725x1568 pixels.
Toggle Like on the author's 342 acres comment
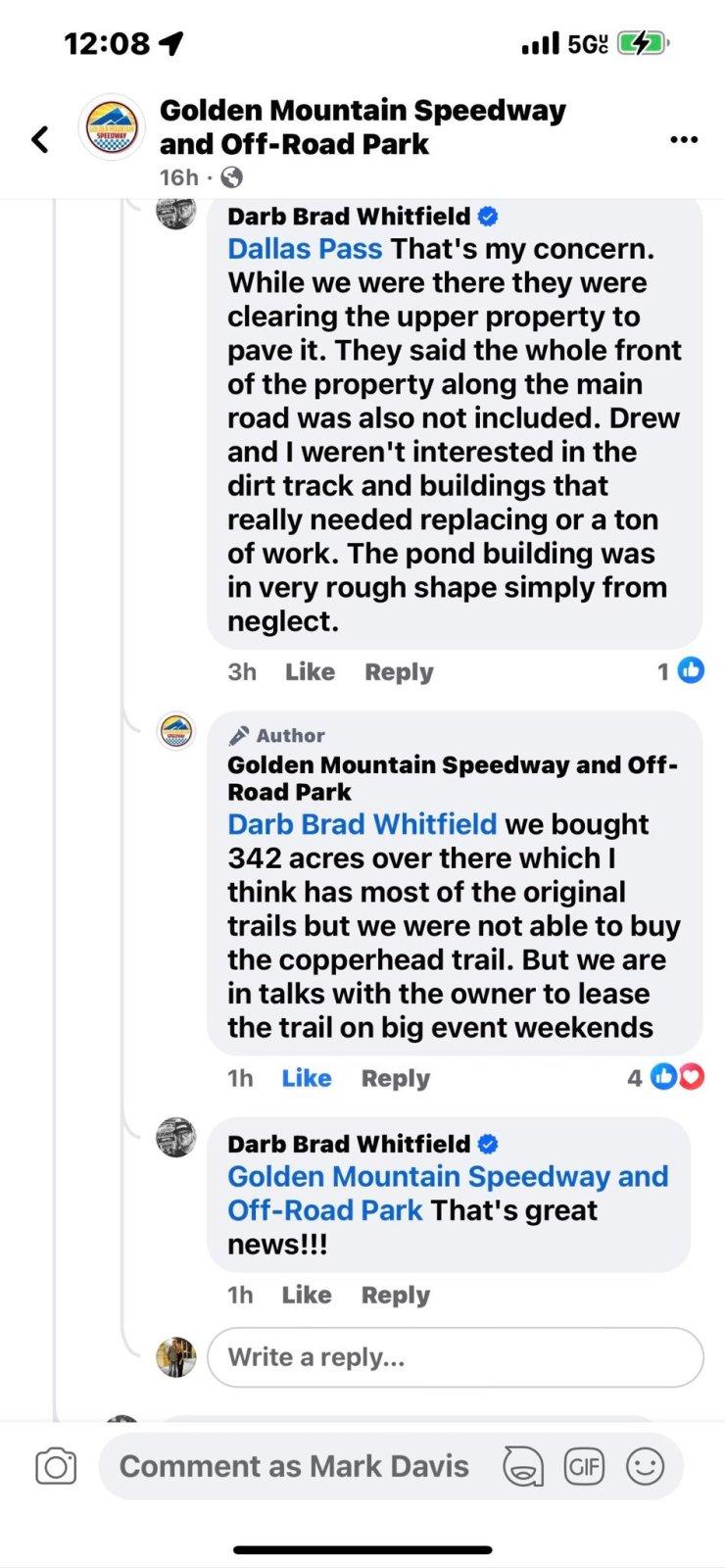tap(306, 1078)
